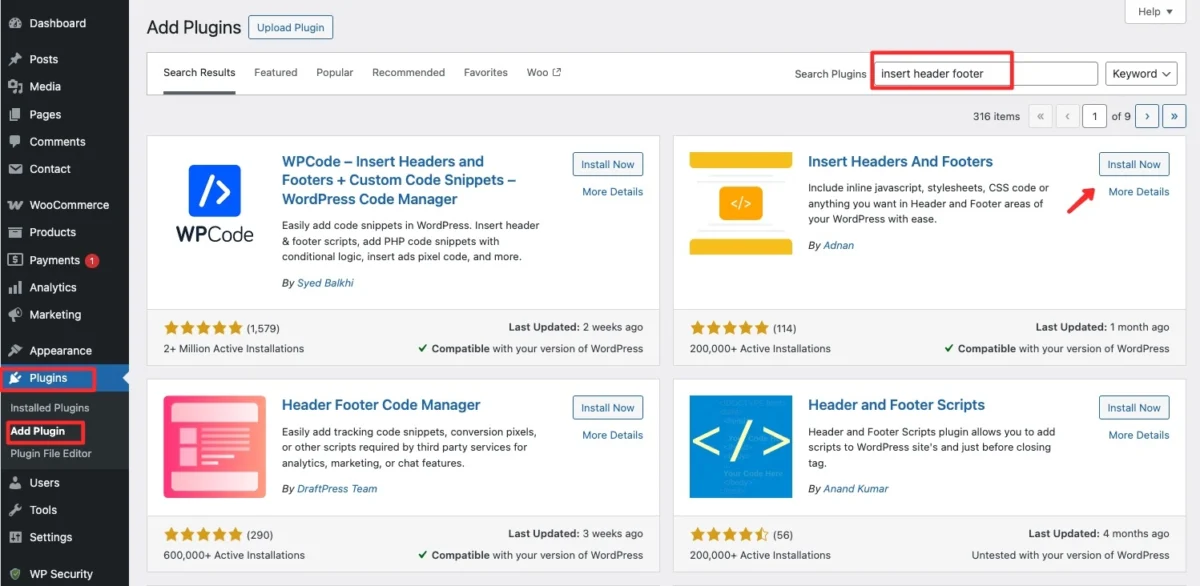Open More Details for WPCode
The width and height of the screenshot is (1200, 586).
[612, 192]
